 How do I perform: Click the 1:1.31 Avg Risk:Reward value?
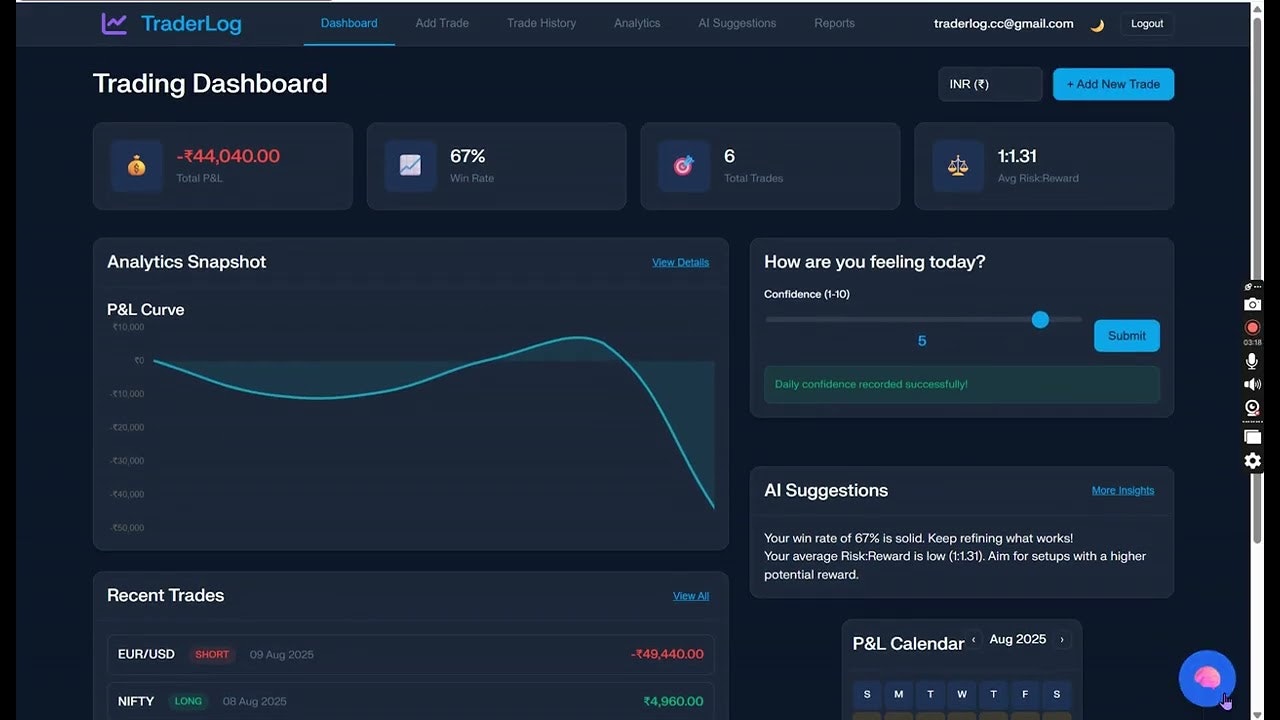coord(1017,156)
